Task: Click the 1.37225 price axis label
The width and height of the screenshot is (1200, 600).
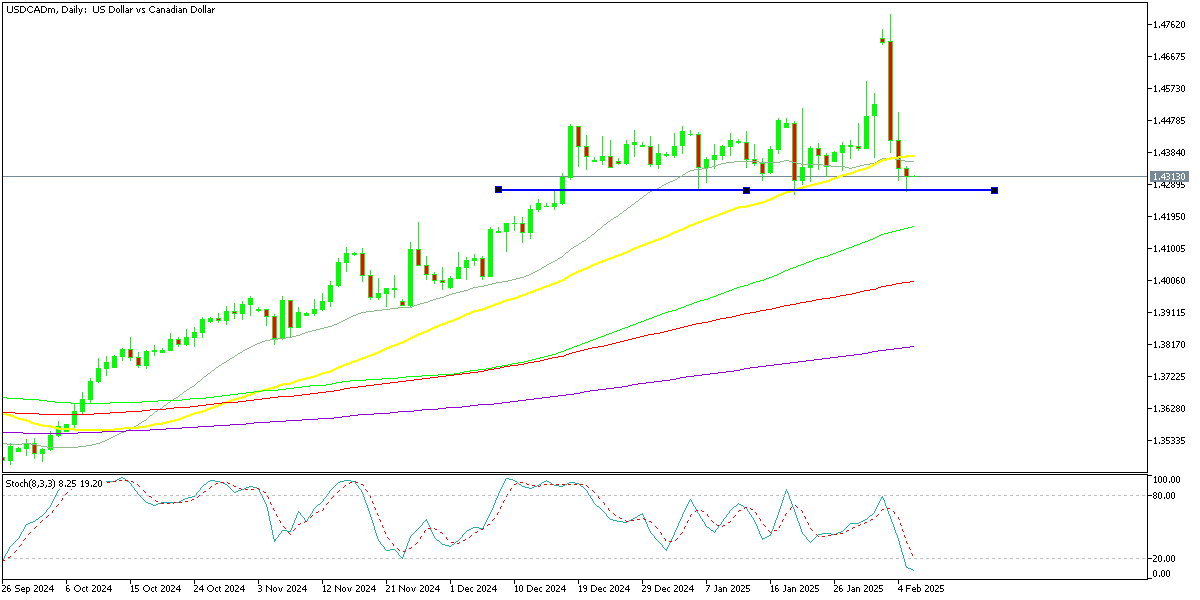Action: (x=1168, y=376)
